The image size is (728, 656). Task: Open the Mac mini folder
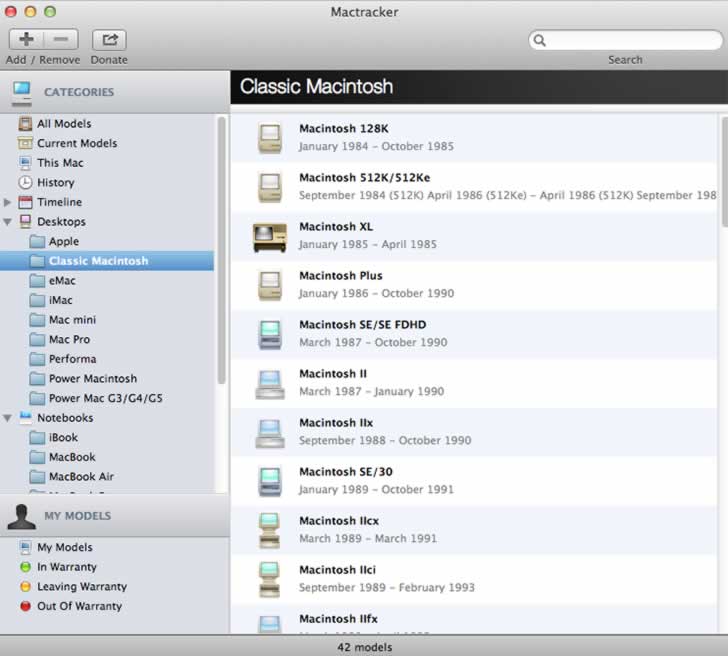pyautogui.click(x=37, y=320)
